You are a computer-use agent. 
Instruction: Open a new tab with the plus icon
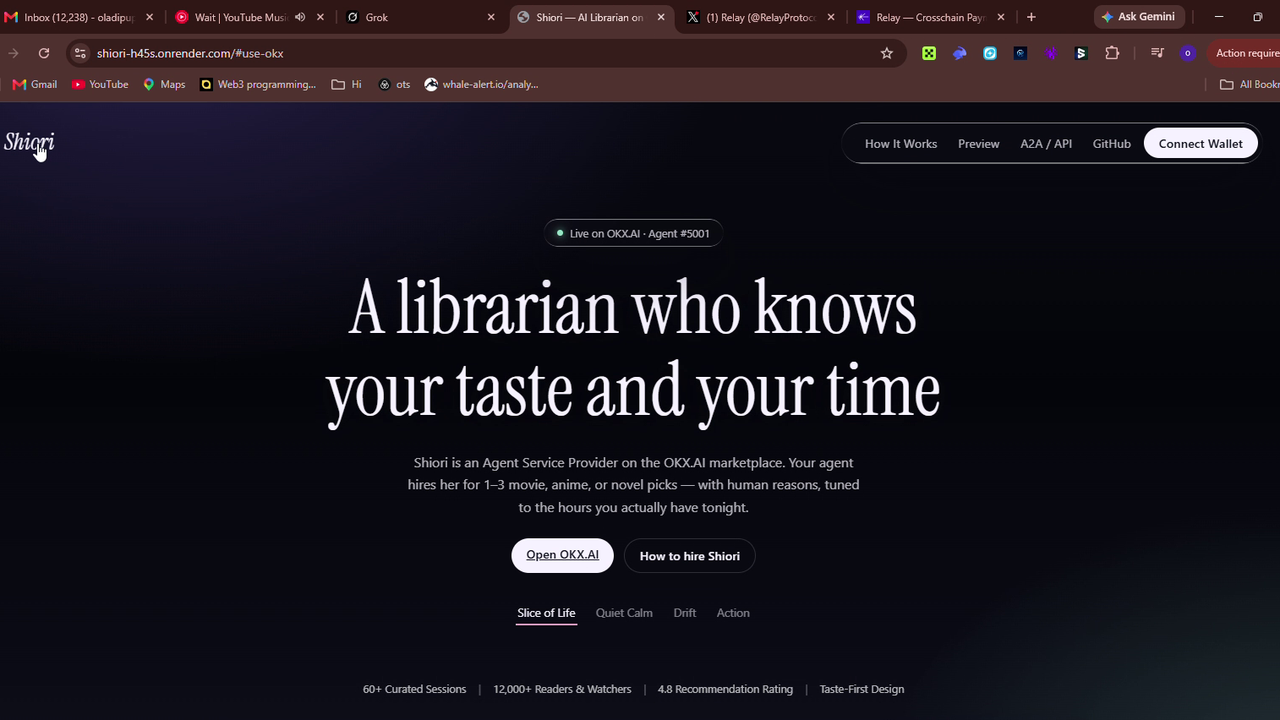pos(1031,17)
